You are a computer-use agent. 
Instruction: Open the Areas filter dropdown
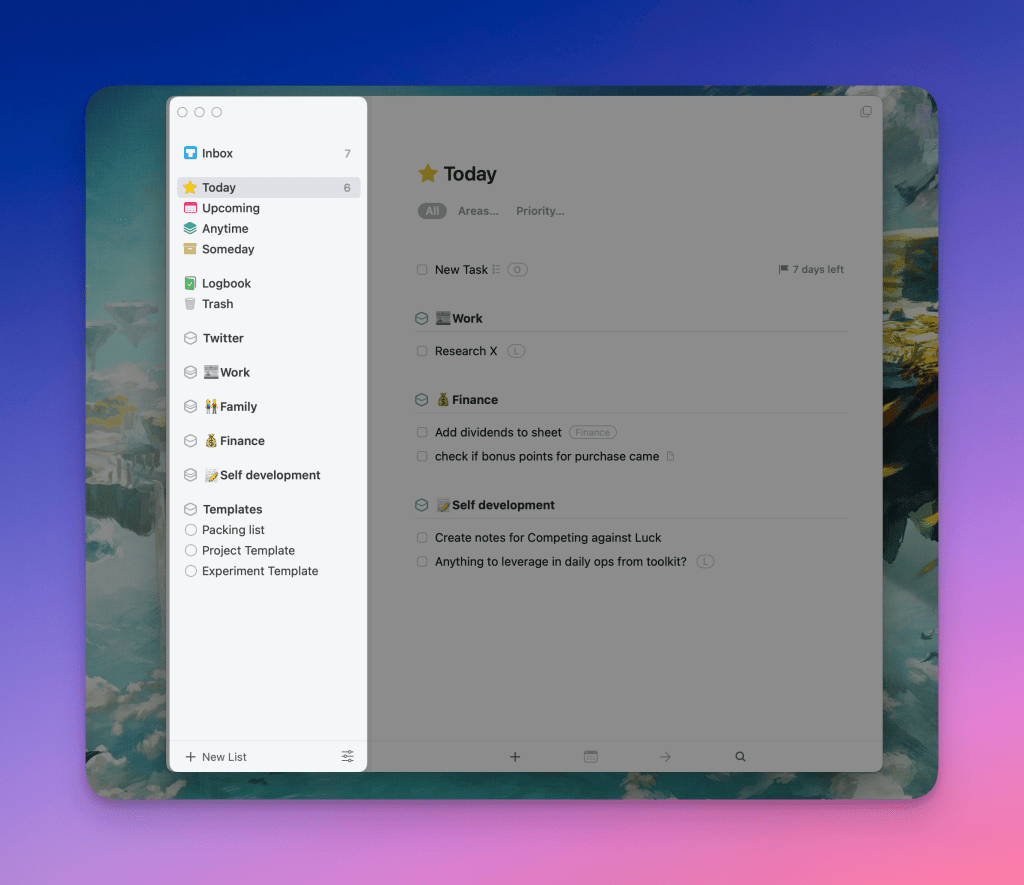478,211
